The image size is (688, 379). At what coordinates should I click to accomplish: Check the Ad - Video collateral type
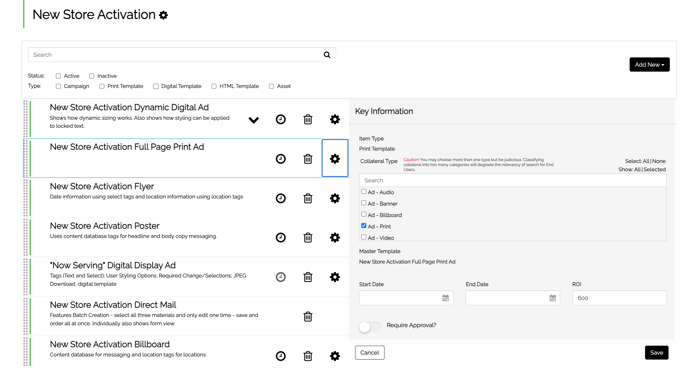tap(364, 237)
